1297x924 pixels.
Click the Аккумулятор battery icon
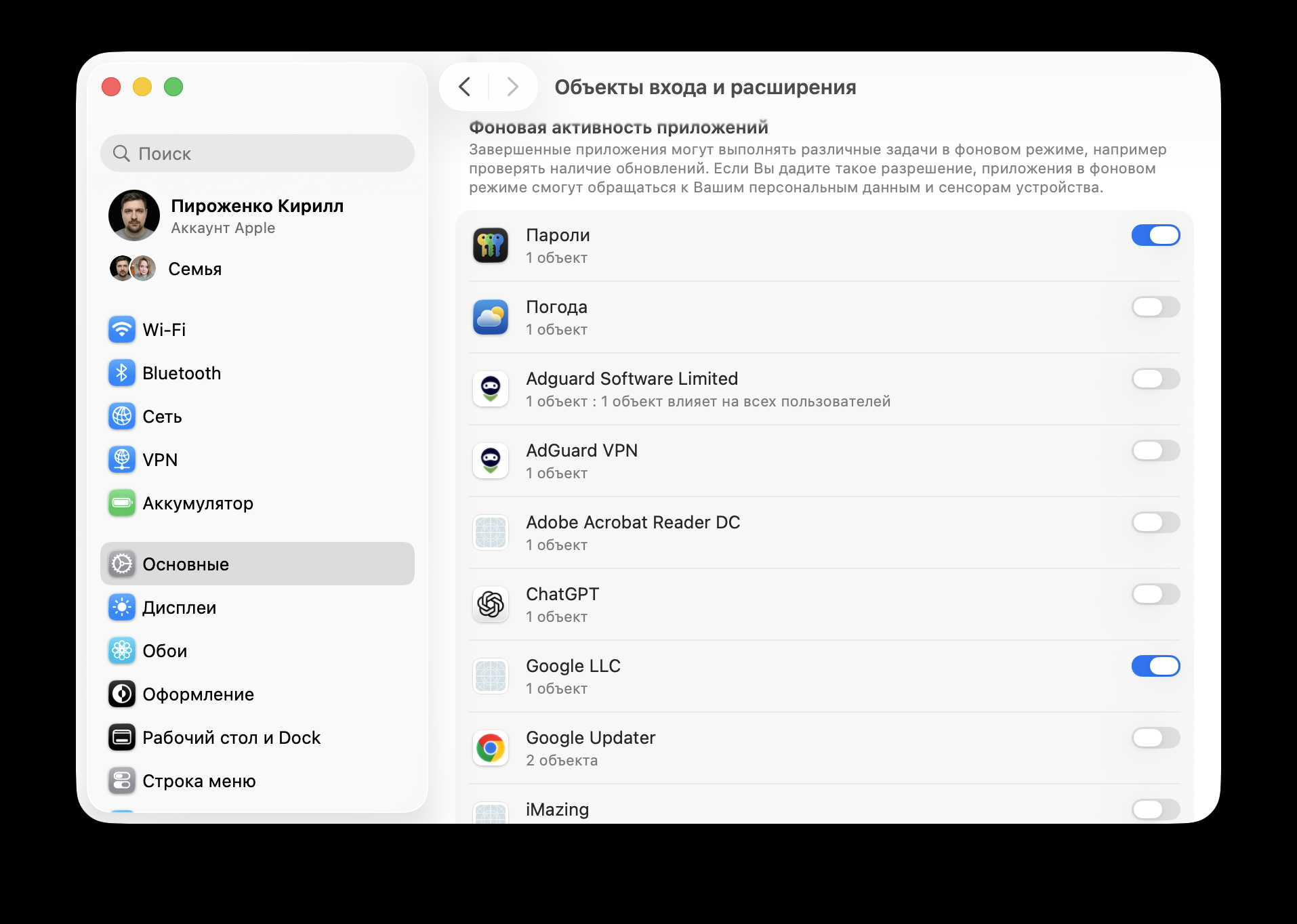122,503
